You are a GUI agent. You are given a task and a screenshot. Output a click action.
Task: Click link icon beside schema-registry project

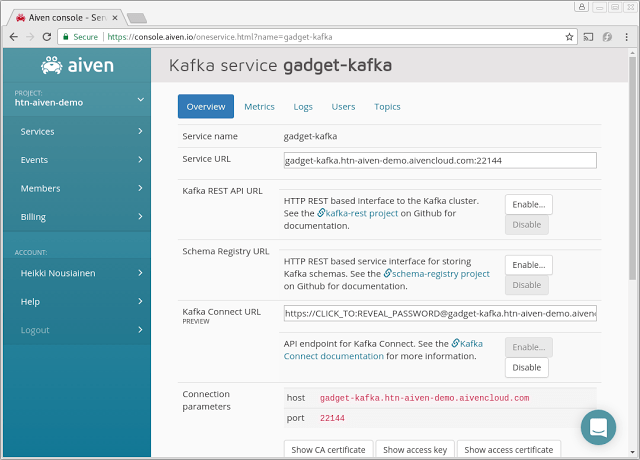(x=387, y=273)
